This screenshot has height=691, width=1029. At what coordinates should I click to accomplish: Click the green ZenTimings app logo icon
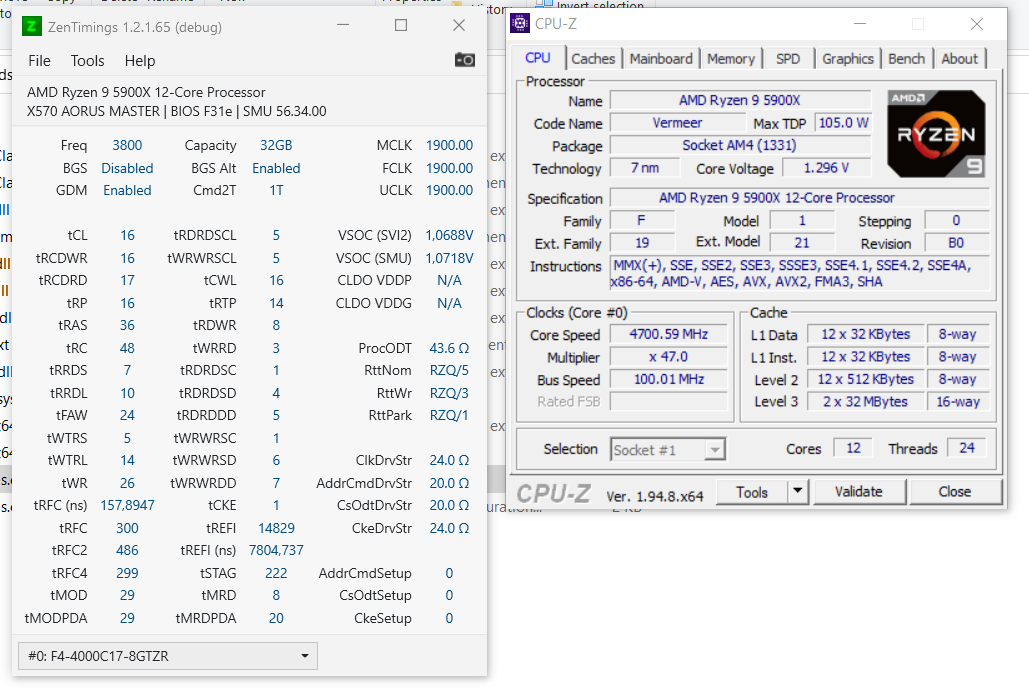pyautogui.click(x=31, y=26)
